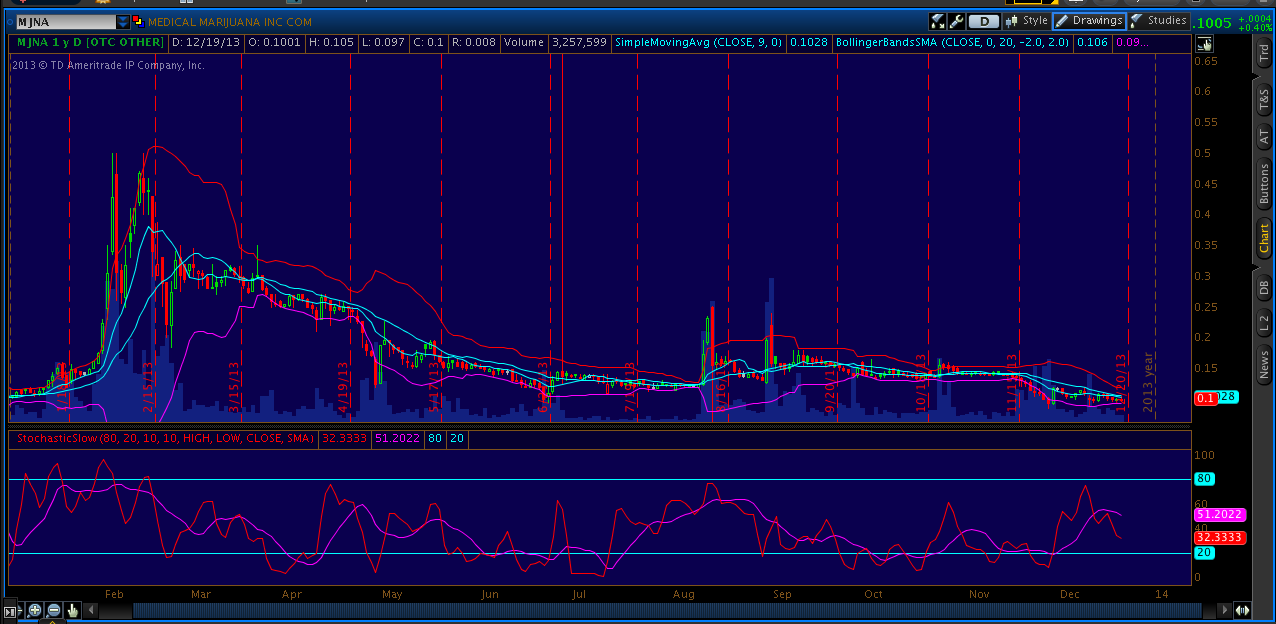Screen dimensions: 1276x624
Task: Open chart settings wrench icon
Action: [x=957, y=21]
